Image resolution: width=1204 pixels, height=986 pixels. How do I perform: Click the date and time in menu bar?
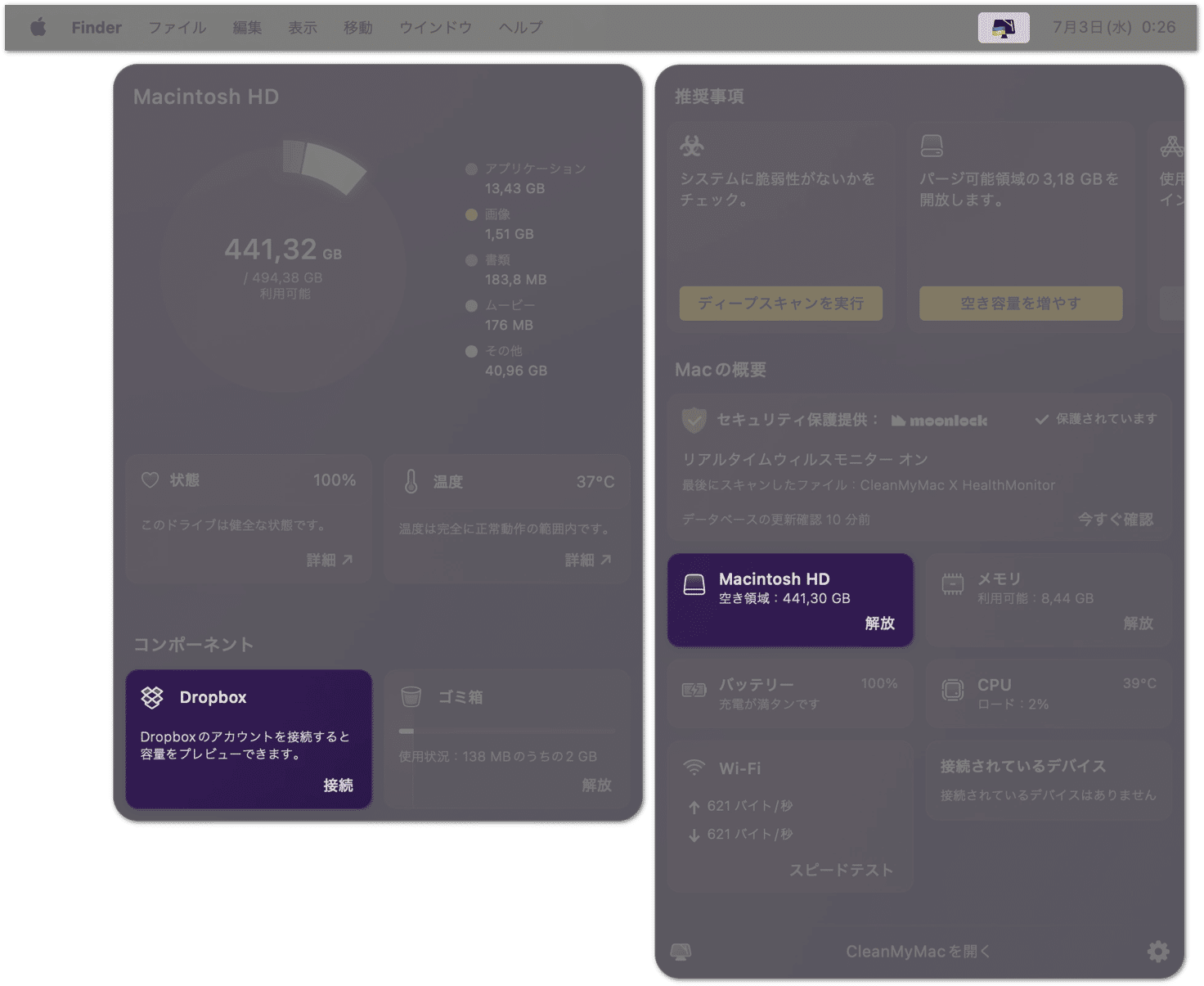coord(1114,27)
